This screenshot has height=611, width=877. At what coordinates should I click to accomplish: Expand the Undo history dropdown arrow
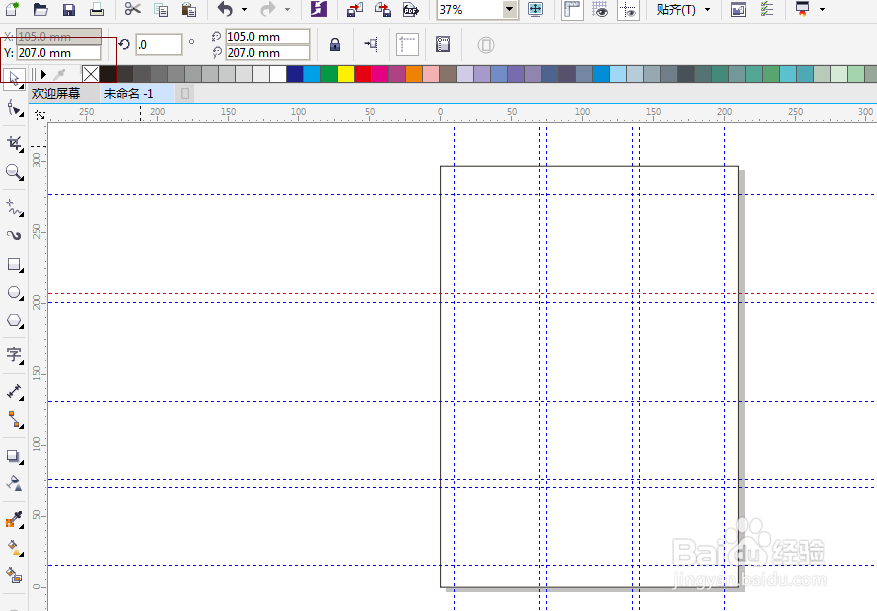(244, 10)
